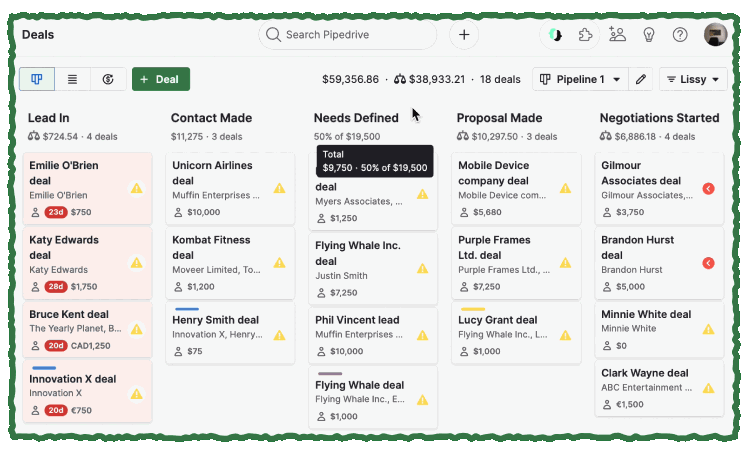Select the Proposal Made stage header
Viewport: 748px width, 453px height.
tap(499, 118)
